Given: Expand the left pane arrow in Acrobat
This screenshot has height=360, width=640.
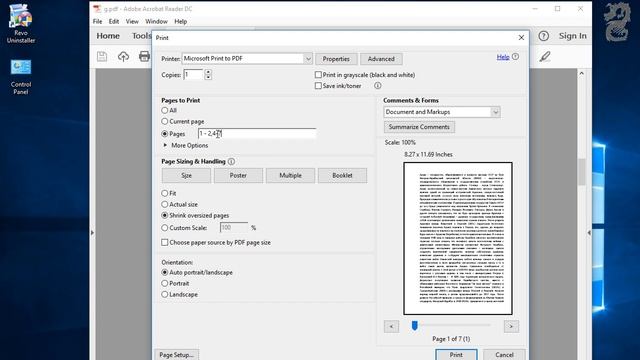Looking at the screenshot, I should (92, 233).
